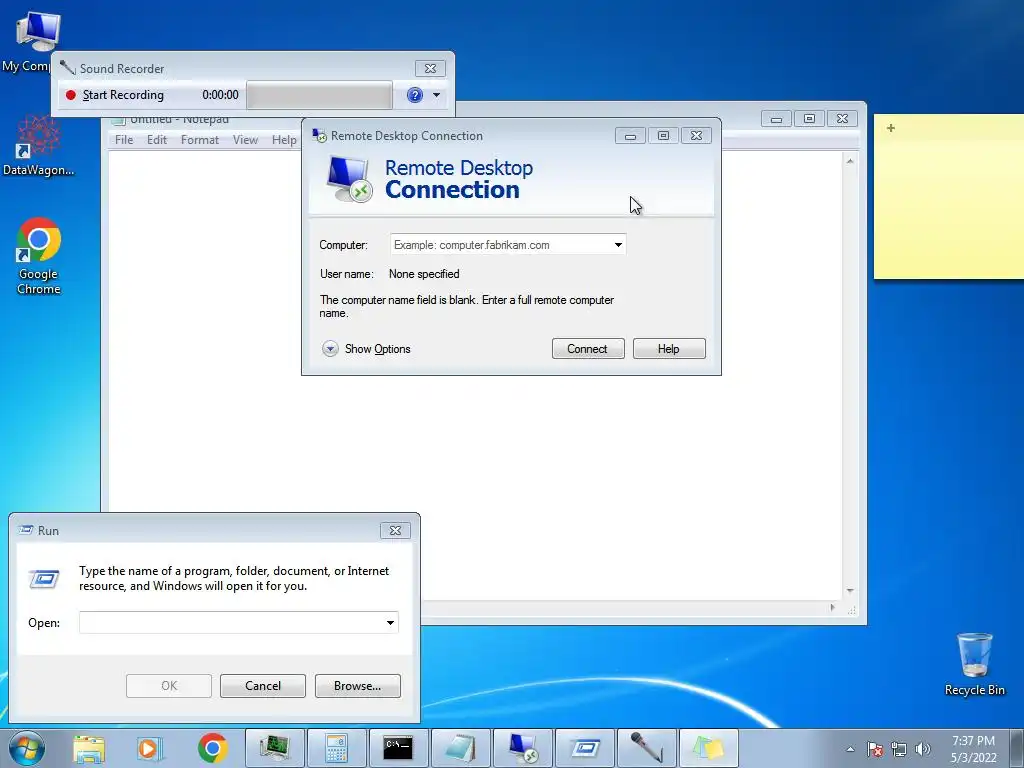
Task: Switch to the Run dialog taskbar button
Action: [x=584, y=748]
